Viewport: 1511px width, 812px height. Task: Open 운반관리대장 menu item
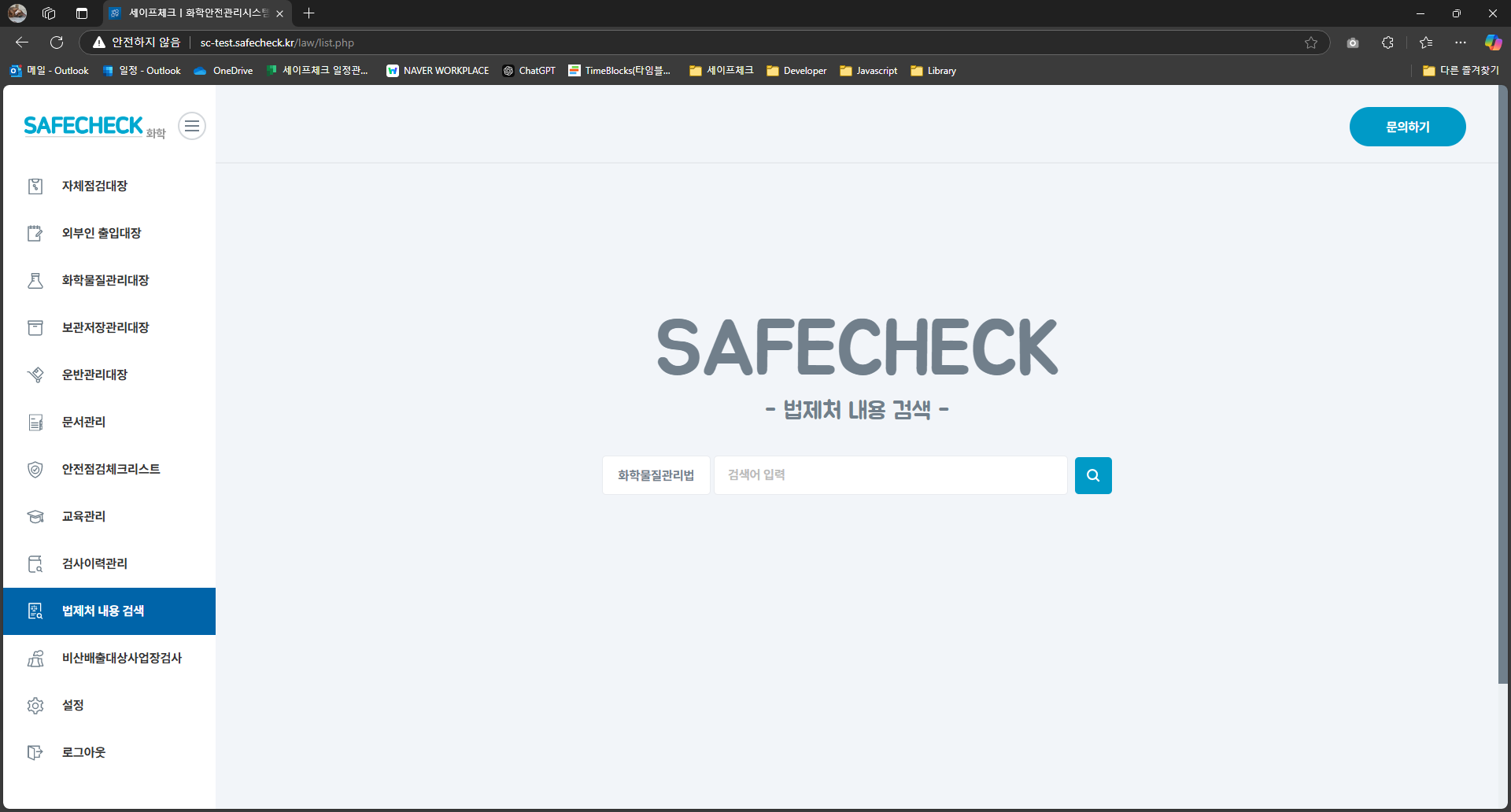coord(109,375)
